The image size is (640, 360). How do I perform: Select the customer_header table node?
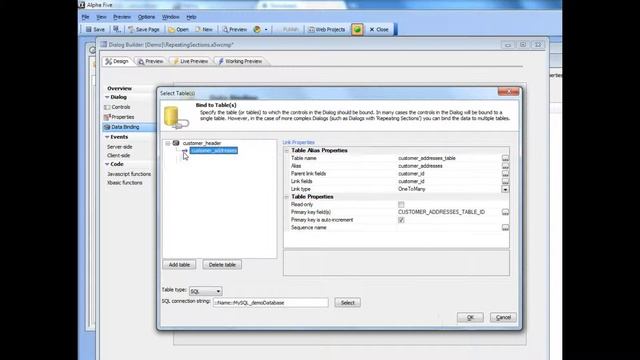(x=202, y=143)
